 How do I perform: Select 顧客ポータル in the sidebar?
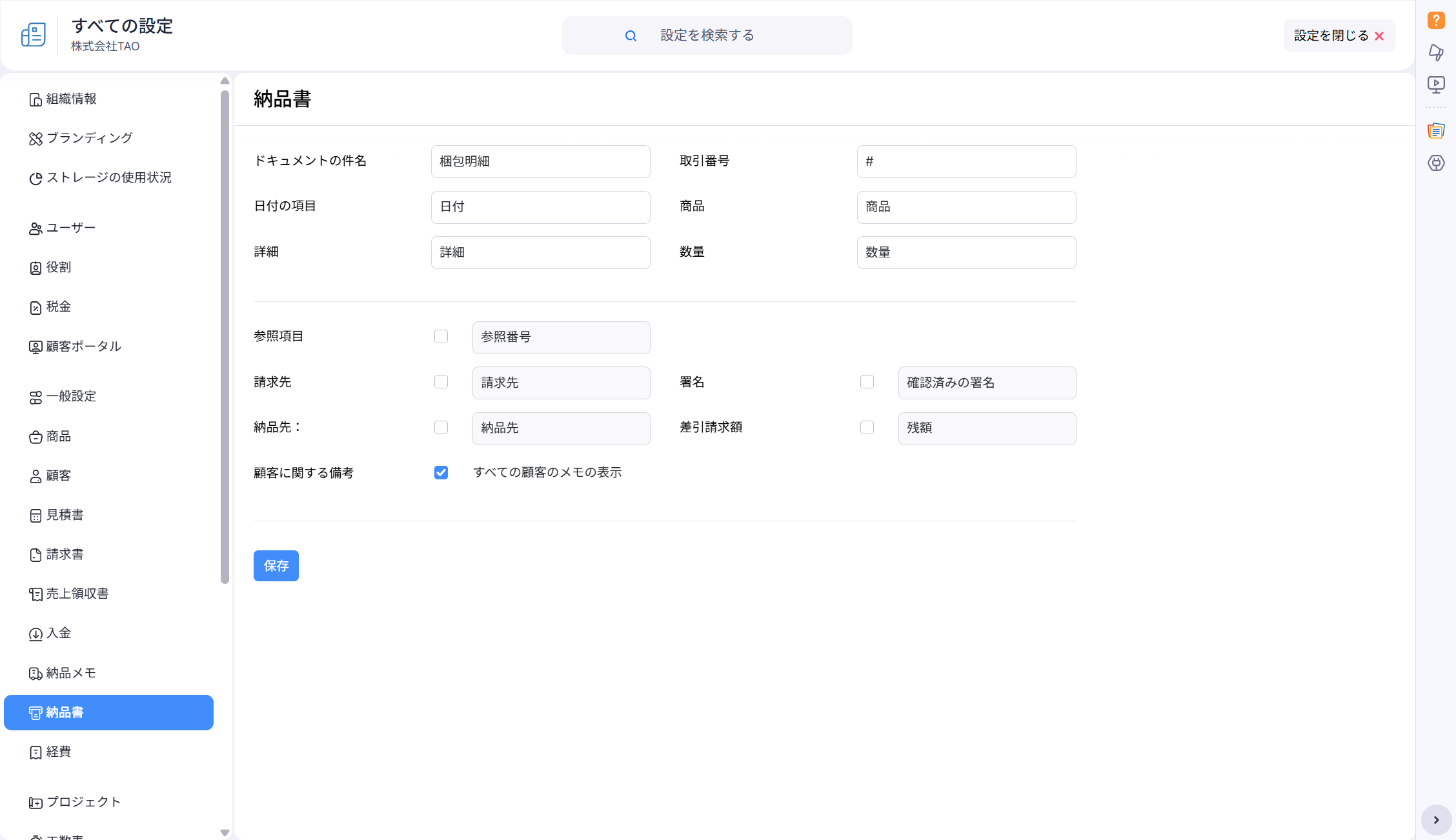pyautogui.click(x=83, y=346)
